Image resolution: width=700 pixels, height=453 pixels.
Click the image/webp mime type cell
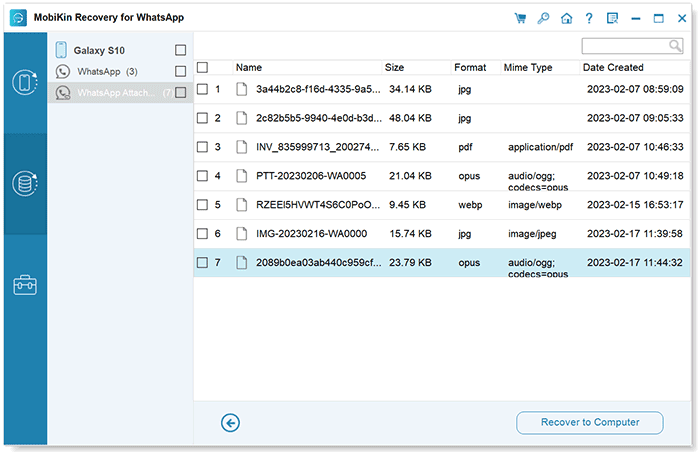click(x=534, y=205)
